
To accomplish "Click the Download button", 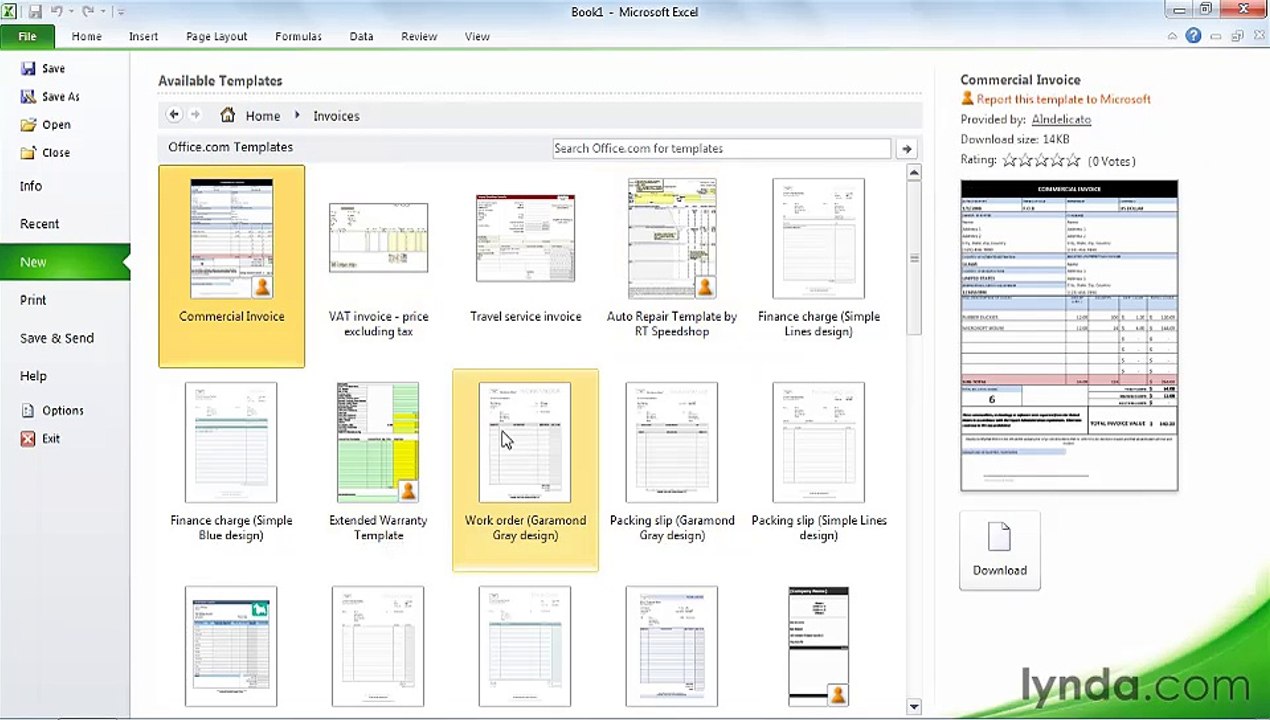I will (1000, 550).
